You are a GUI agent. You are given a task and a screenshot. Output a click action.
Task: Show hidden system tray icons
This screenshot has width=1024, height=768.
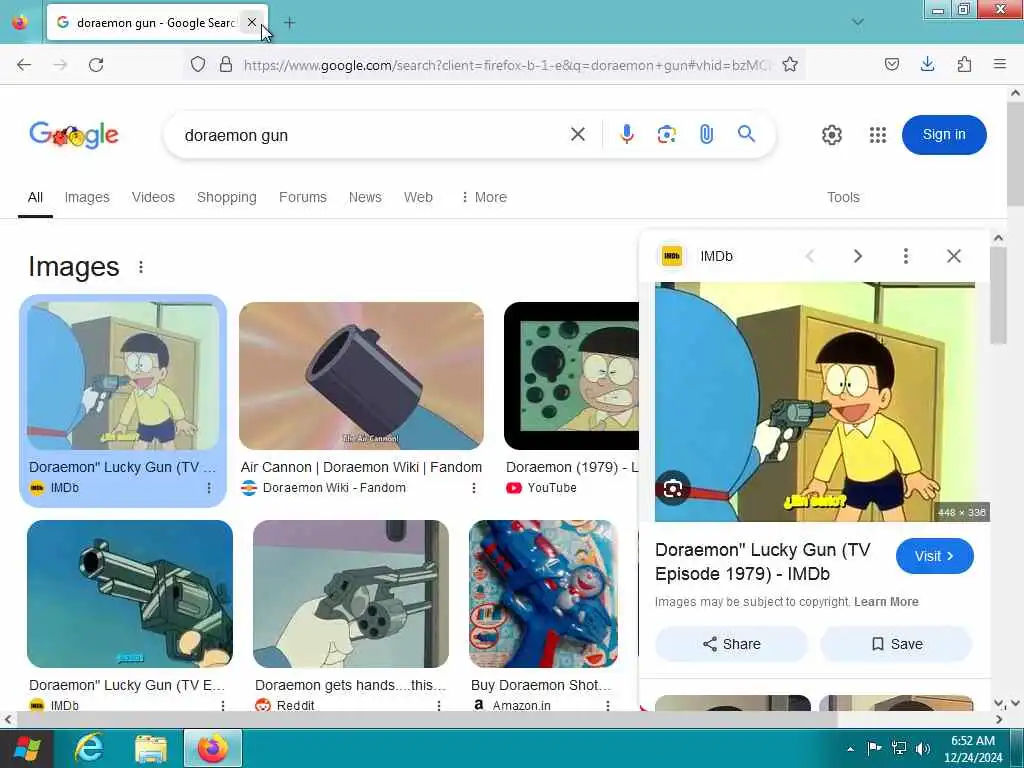point(850,749)
